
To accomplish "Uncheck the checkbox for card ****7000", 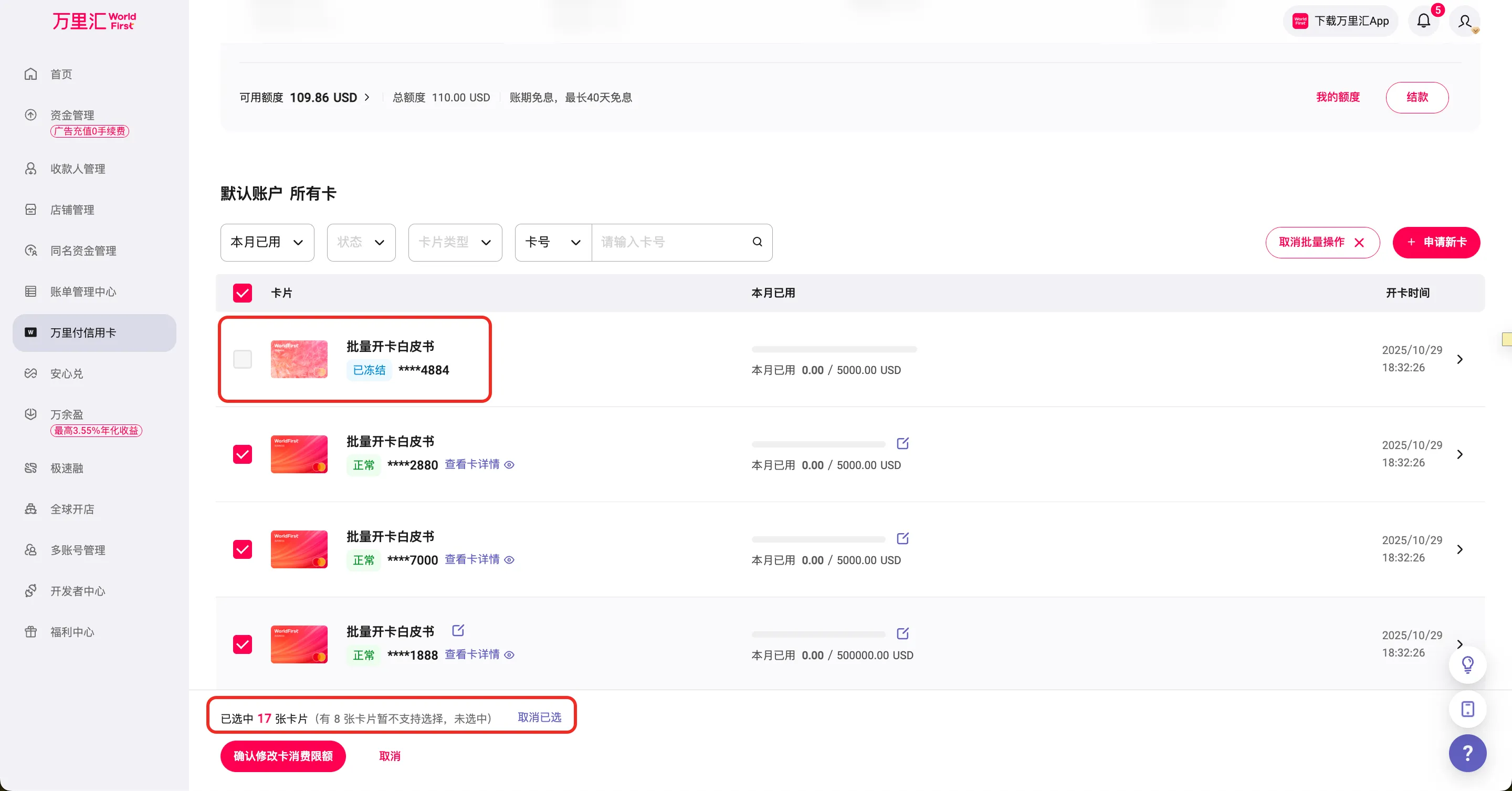I will click(243, 549).
